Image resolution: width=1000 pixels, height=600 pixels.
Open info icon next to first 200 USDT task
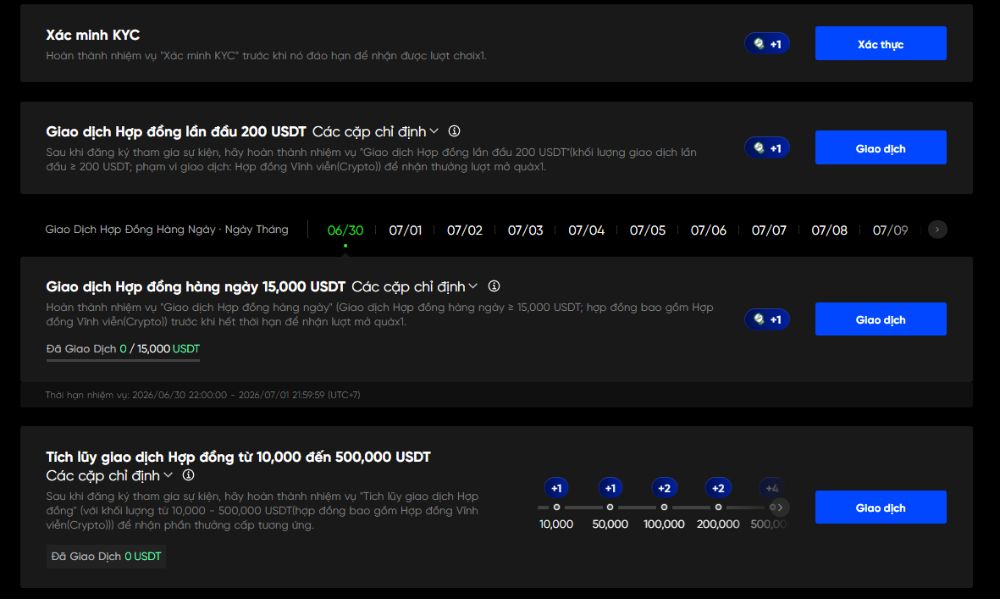[x=454, y=131]
